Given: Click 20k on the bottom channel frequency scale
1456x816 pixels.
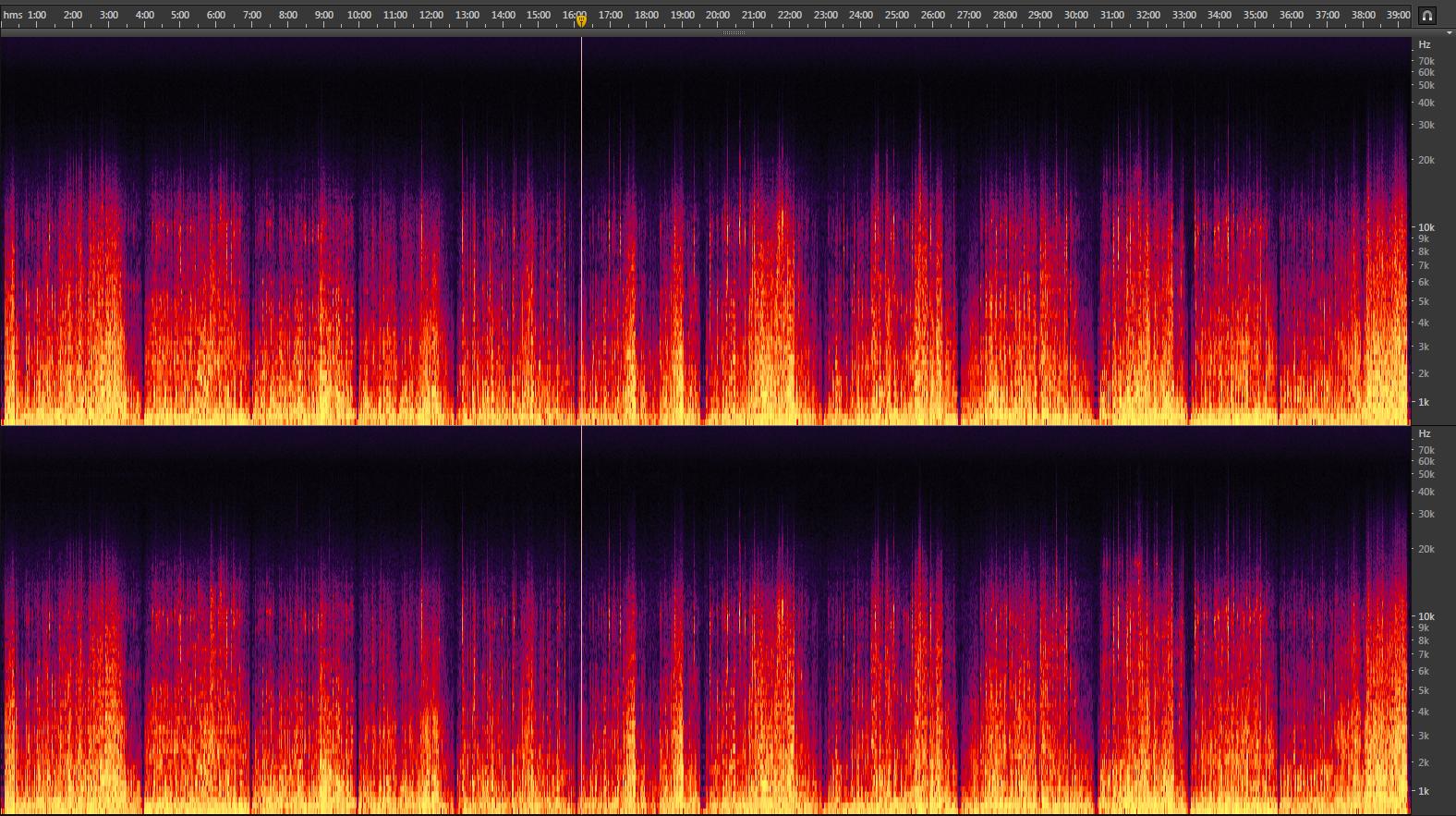Looking at the screenshot, I should tap(1426, 549).
